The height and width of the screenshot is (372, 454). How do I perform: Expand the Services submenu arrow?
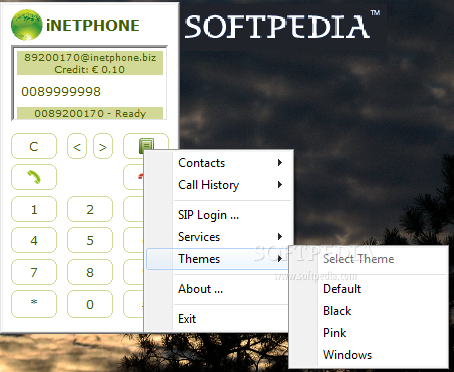280,237
